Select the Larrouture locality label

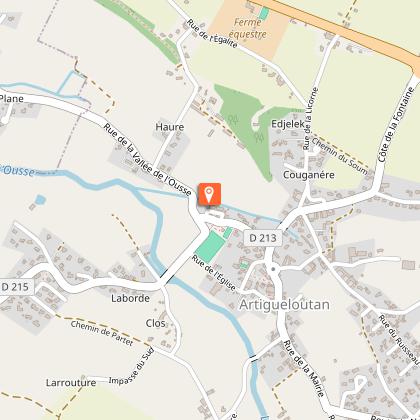(x=71, y=383)
